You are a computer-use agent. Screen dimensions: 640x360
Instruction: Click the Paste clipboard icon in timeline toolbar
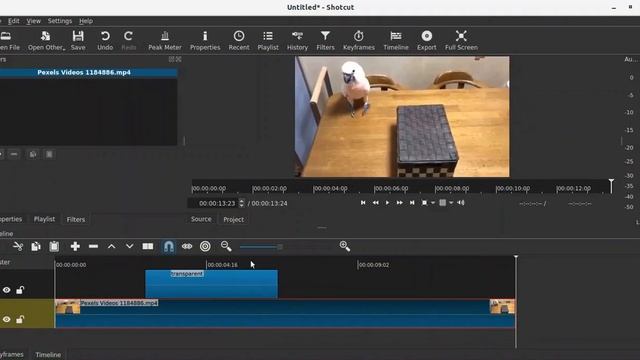coord(54,246)
